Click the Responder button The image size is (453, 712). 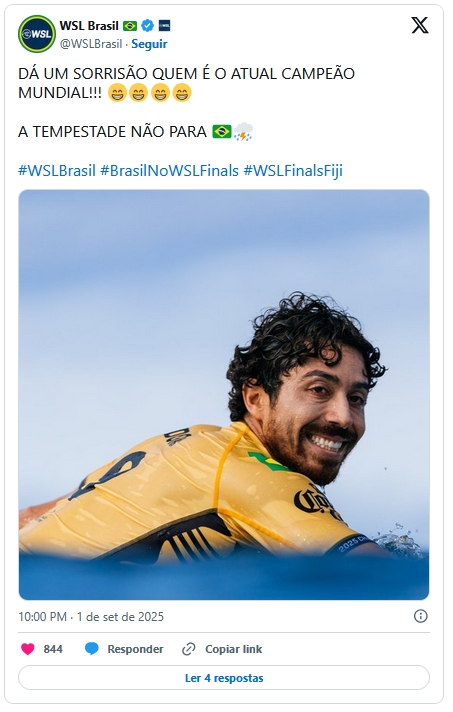[x=135, y=649]
